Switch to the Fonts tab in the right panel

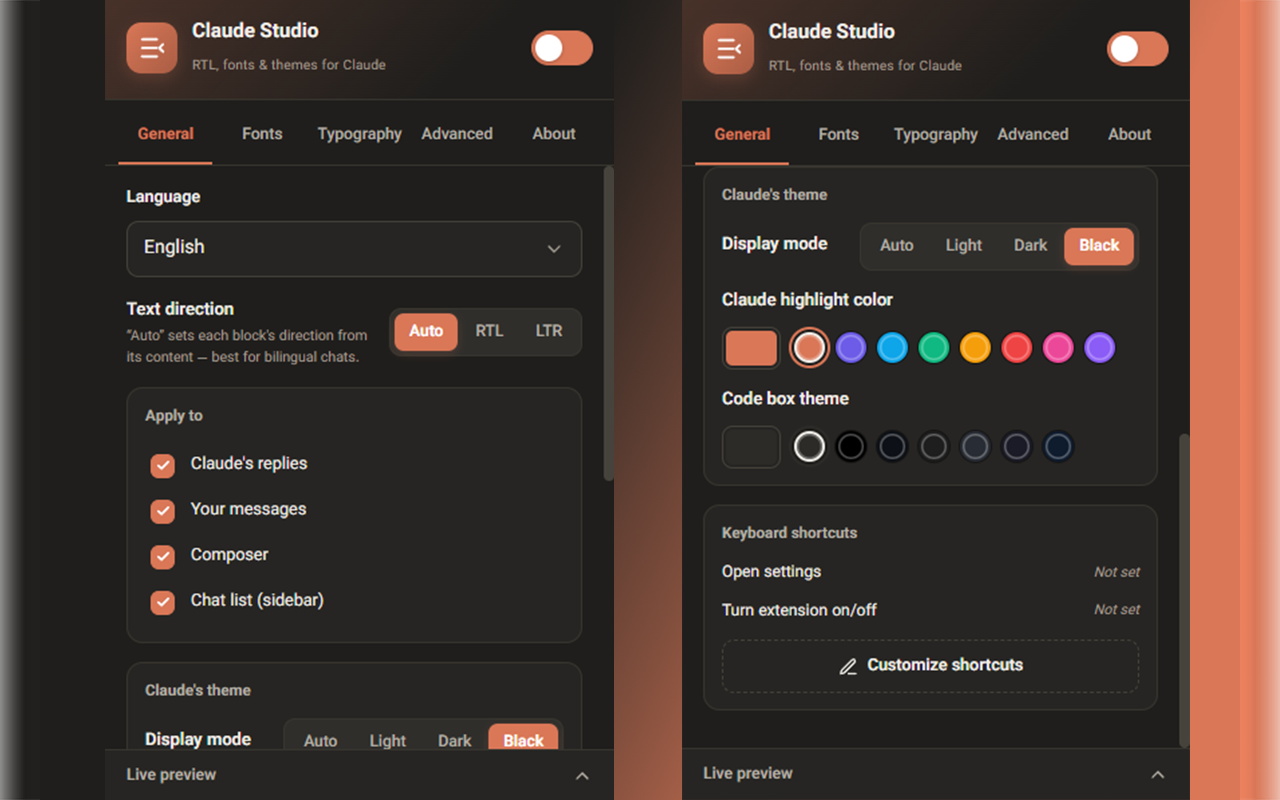tap(838, 134)
